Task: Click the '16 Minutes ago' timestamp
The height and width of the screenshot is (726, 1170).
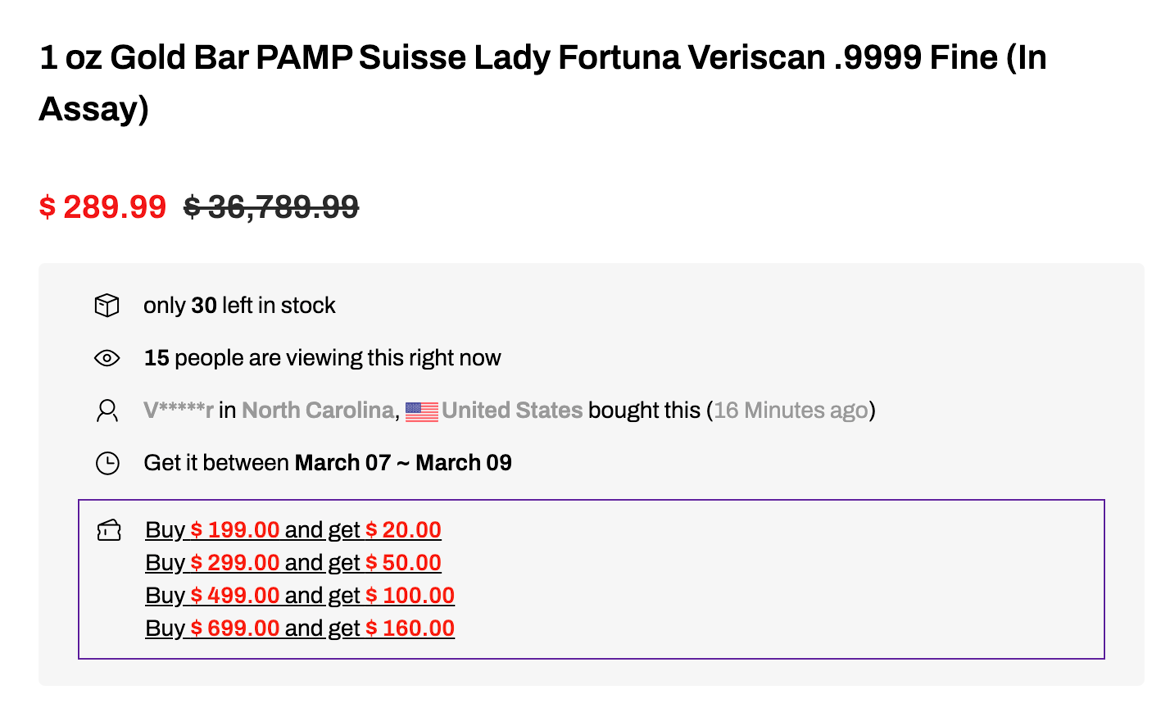Action: pos(790,410)
